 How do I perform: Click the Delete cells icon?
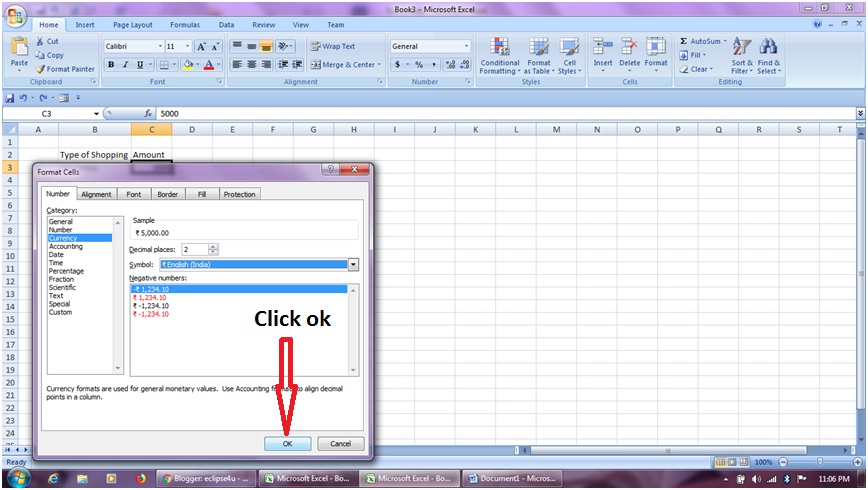(x=629, y=47)
